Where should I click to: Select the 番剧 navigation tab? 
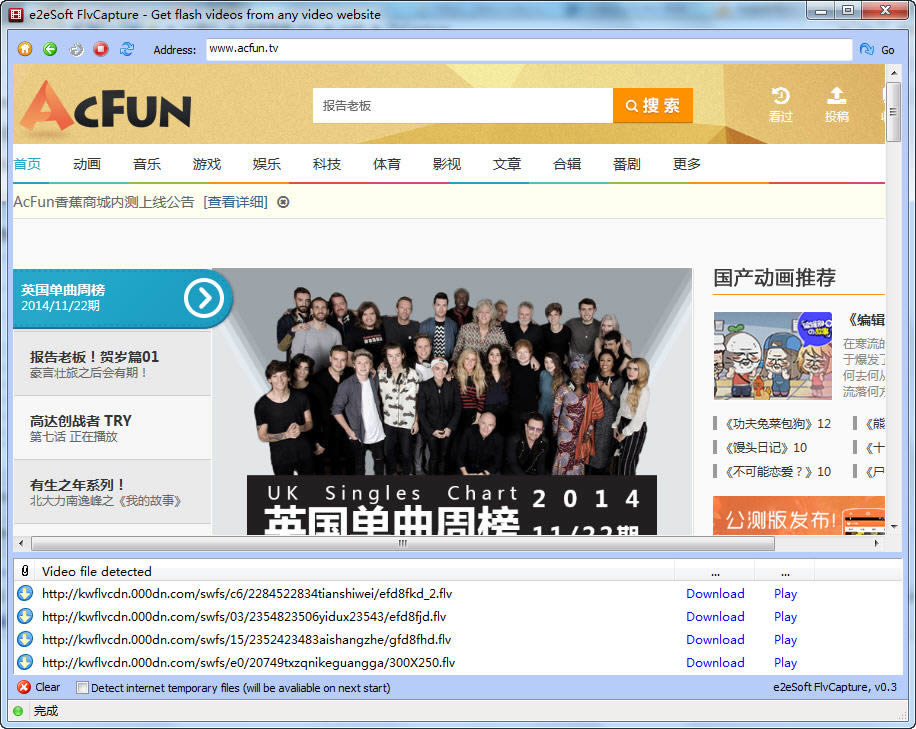[627, 164]
